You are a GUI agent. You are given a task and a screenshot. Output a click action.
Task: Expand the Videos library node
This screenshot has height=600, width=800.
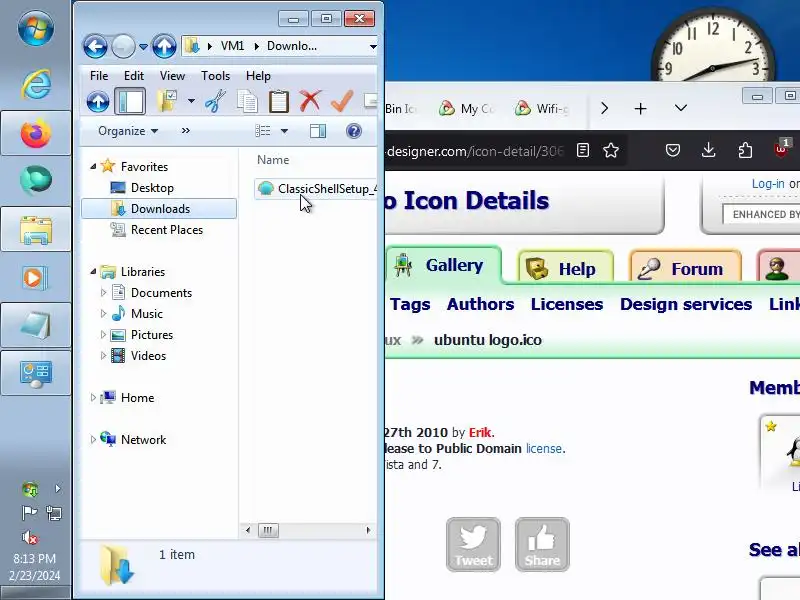point(103,355)
